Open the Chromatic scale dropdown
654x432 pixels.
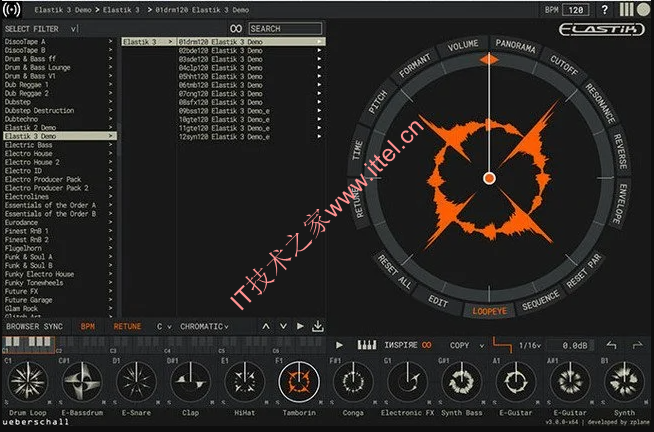click(204, 327)
